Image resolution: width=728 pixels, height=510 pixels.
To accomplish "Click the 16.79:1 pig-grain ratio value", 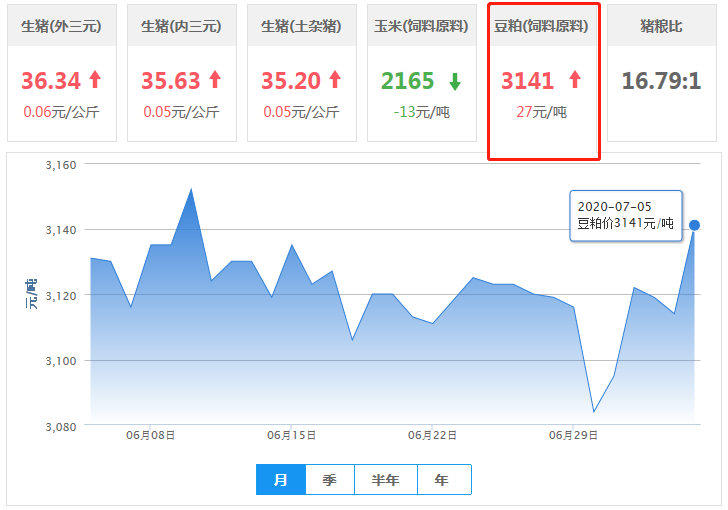I will click(x=661, y=80).
